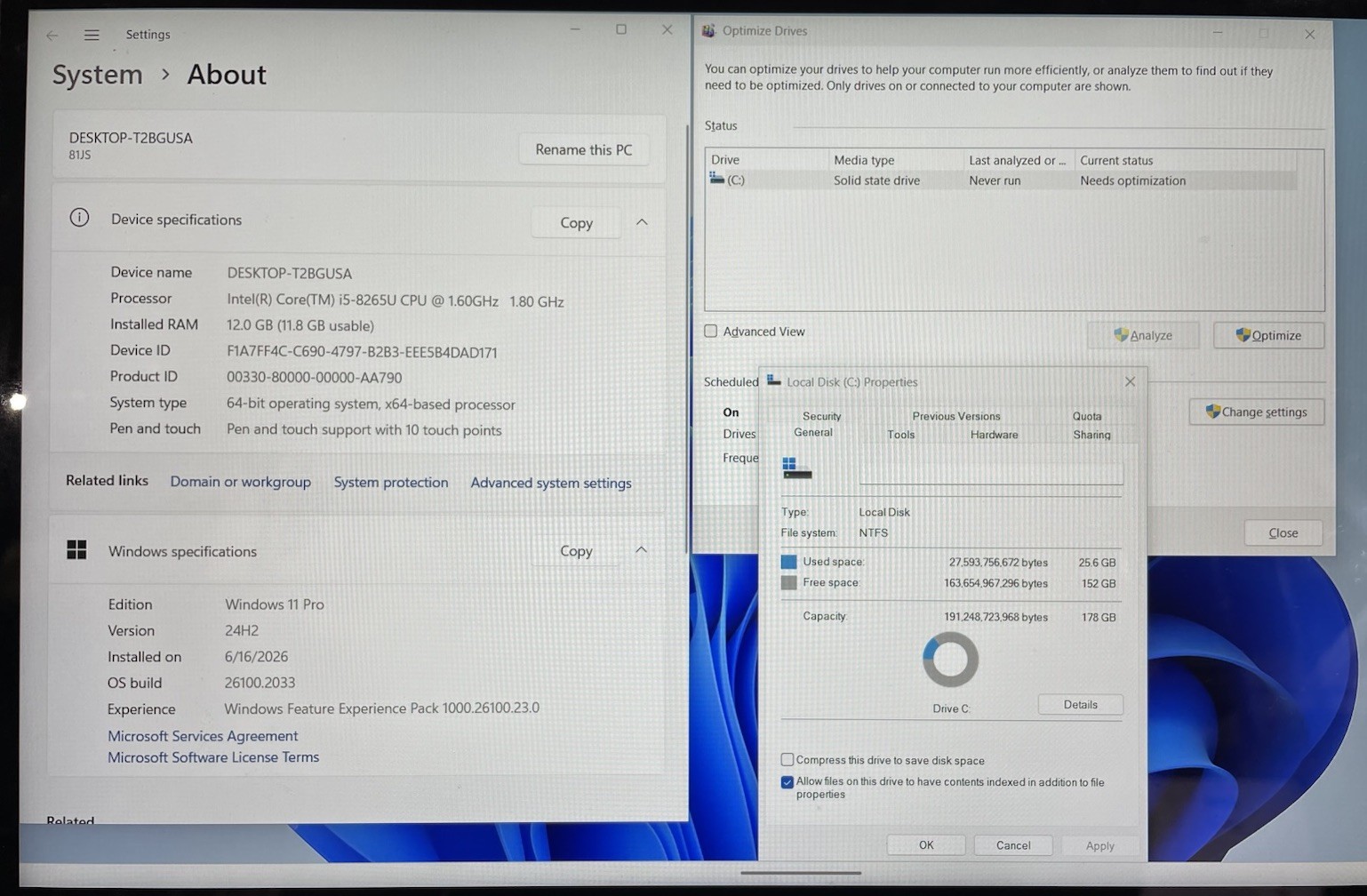Click the OS build value 26100.2033

click(x=260, y=683)
